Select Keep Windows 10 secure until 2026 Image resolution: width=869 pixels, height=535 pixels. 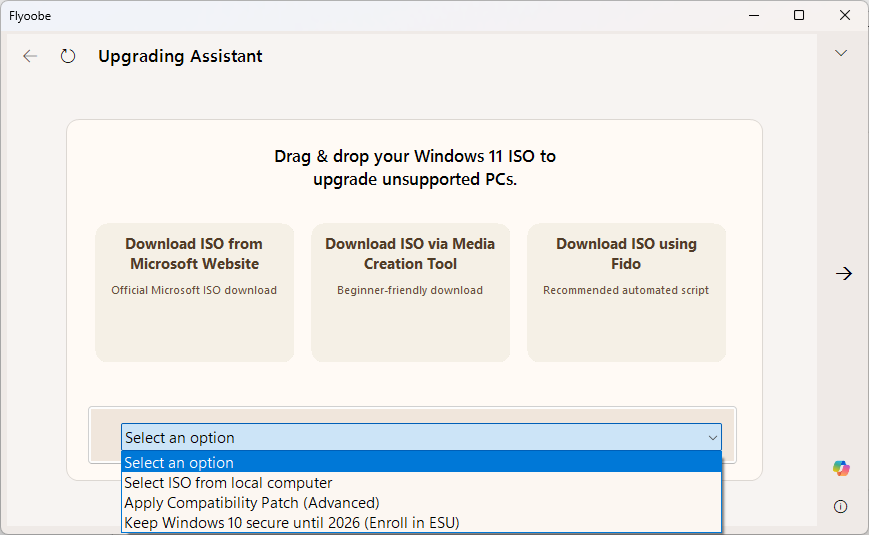(x=291, y=522)
